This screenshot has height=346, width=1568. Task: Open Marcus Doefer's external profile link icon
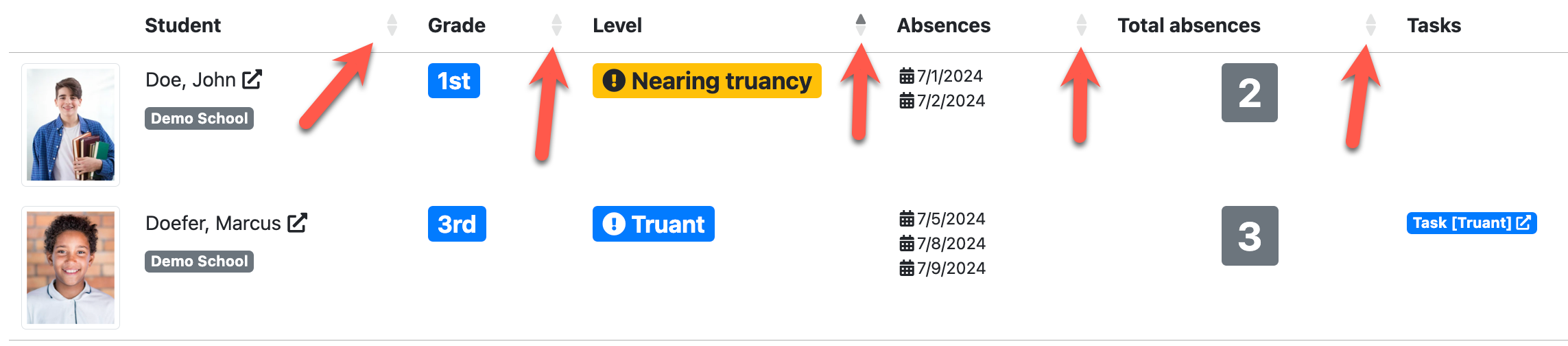point(297,222)
